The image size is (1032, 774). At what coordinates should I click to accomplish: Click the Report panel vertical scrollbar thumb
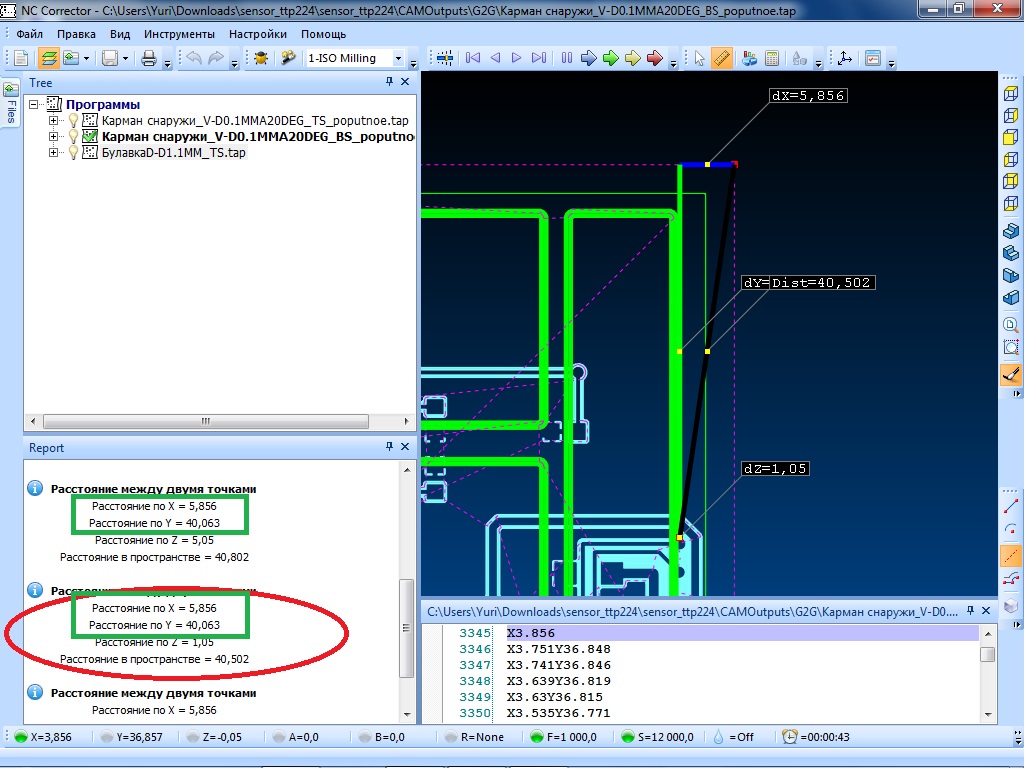coord(407,631)
